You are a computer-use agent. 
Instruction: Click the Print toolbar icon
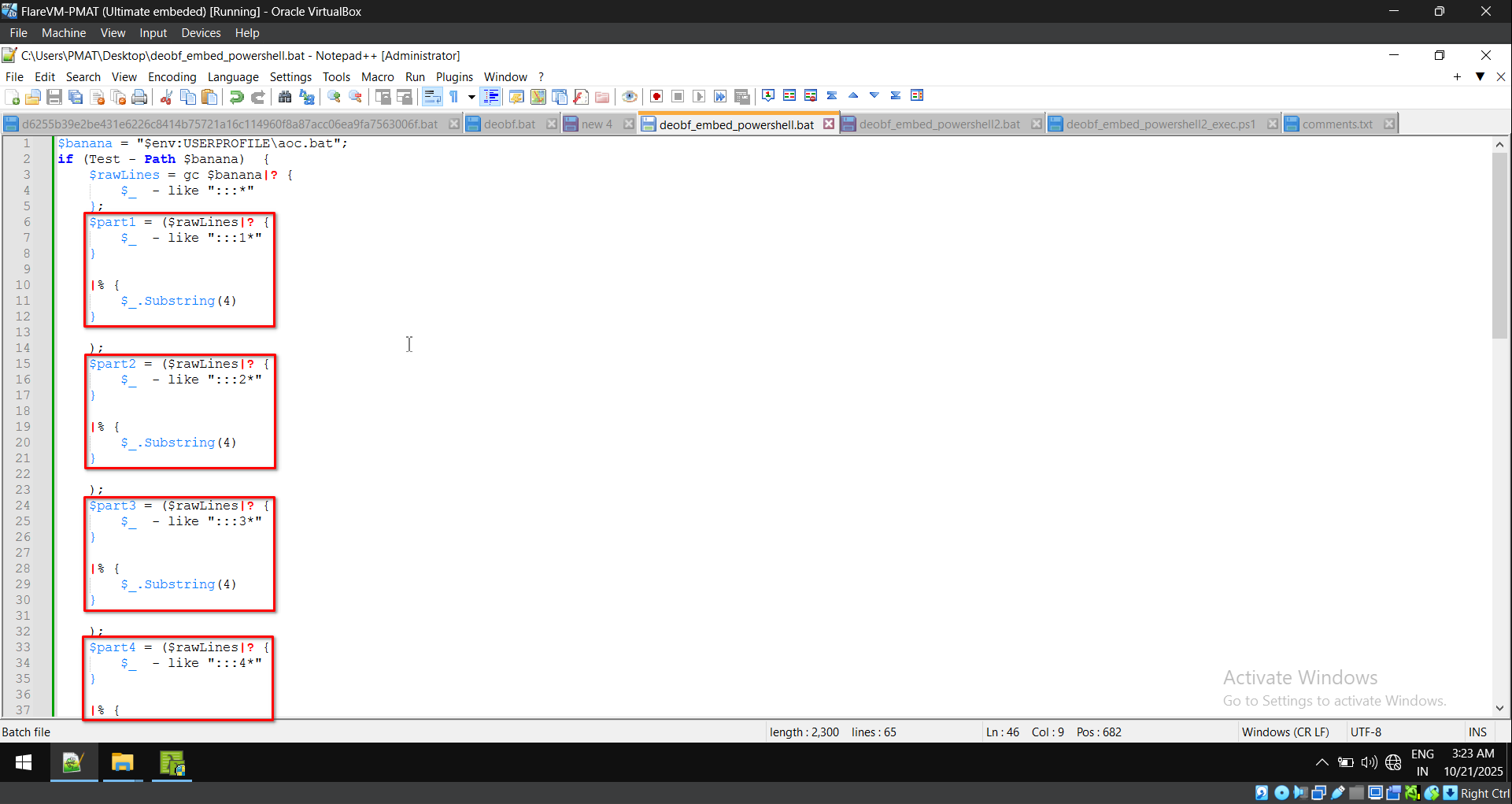tap(139, 97)
